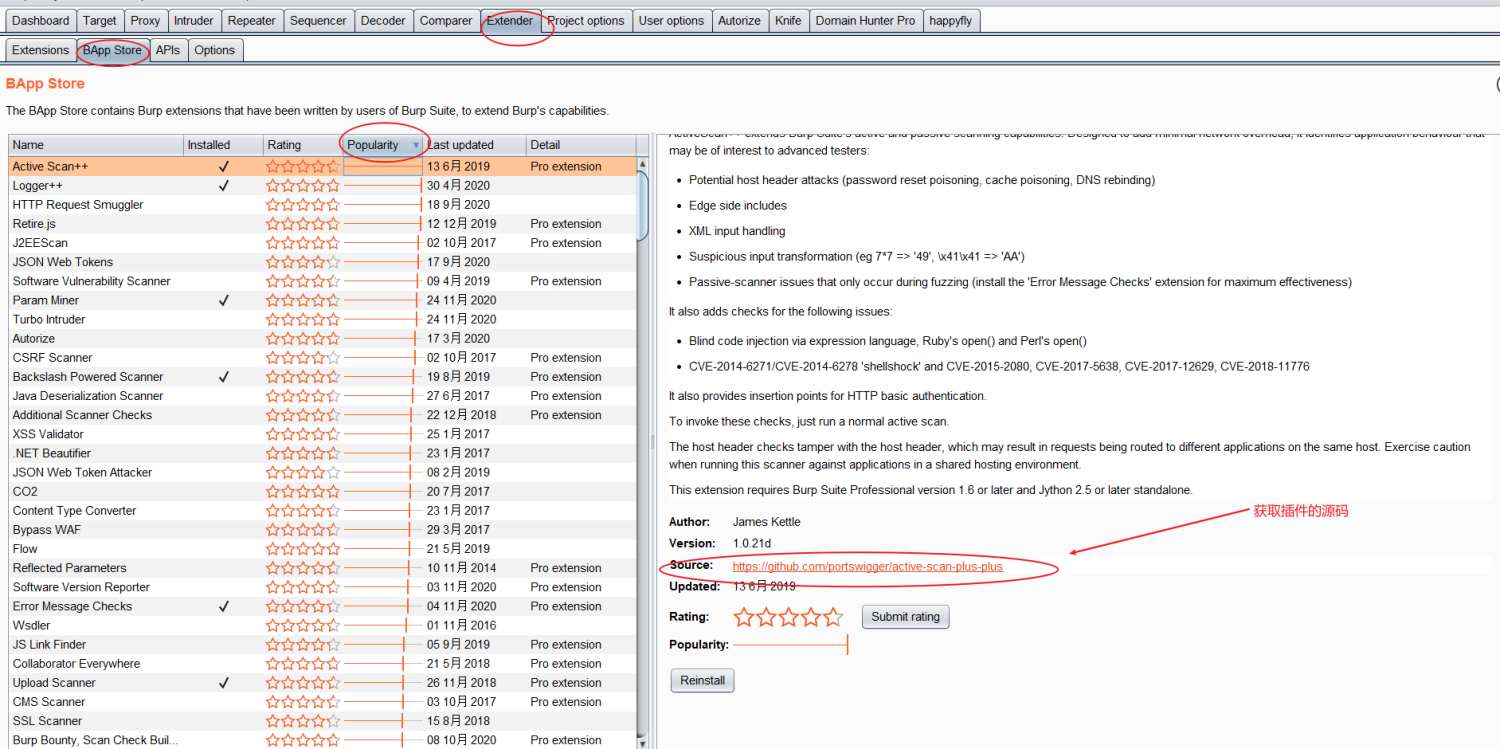Select Error Message Checks row
The height and width of the screenshot is (749, 1500).
[x=322, y=606]
